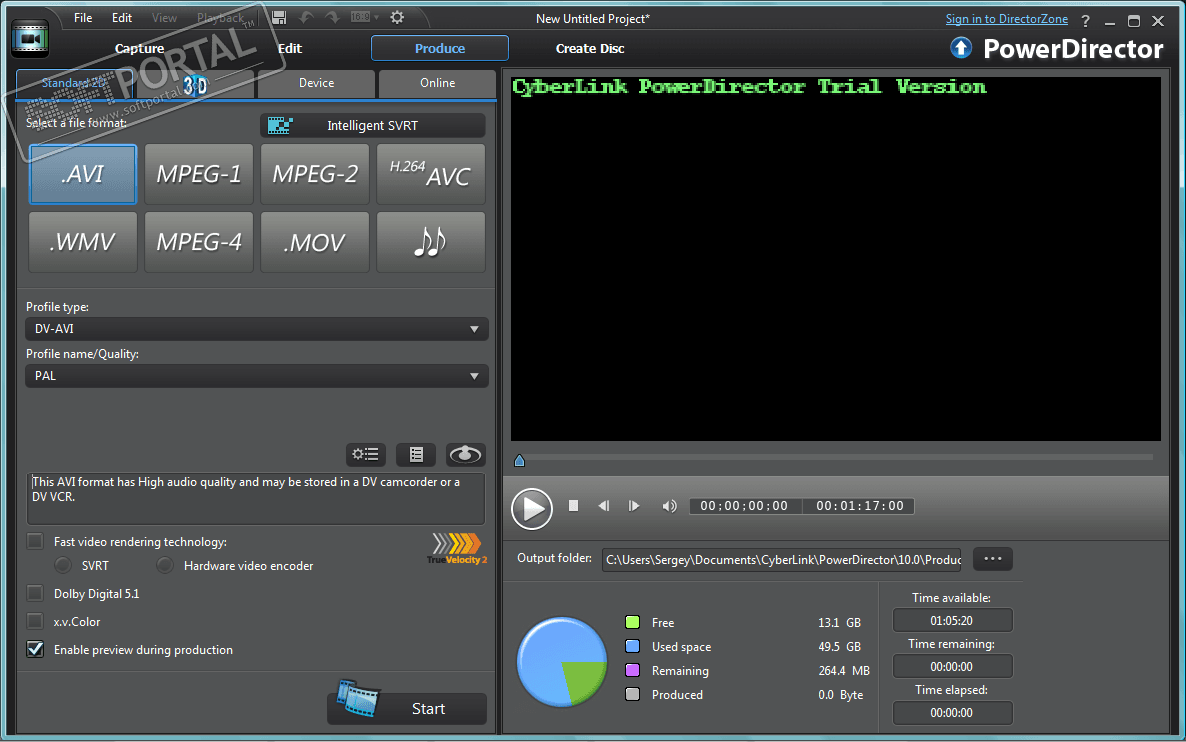Viewport: 1186px width, 742px height.
Task: Select the .WMV file format
Action: (83, 242)
